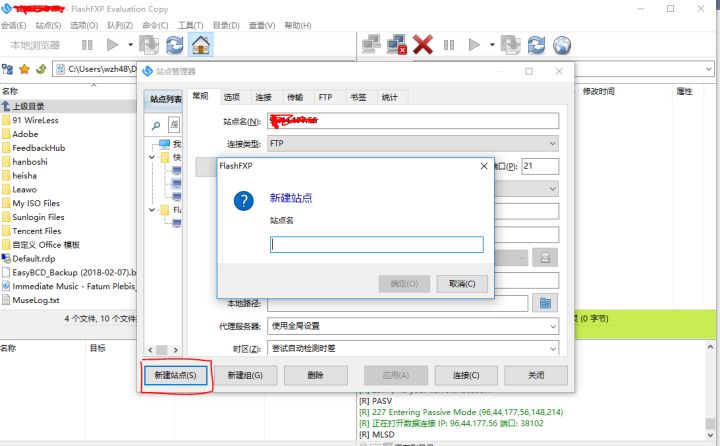This screenshot has width=720, height=446.
Task: Click the globe icon in remote toolbar
Action: 562,45
